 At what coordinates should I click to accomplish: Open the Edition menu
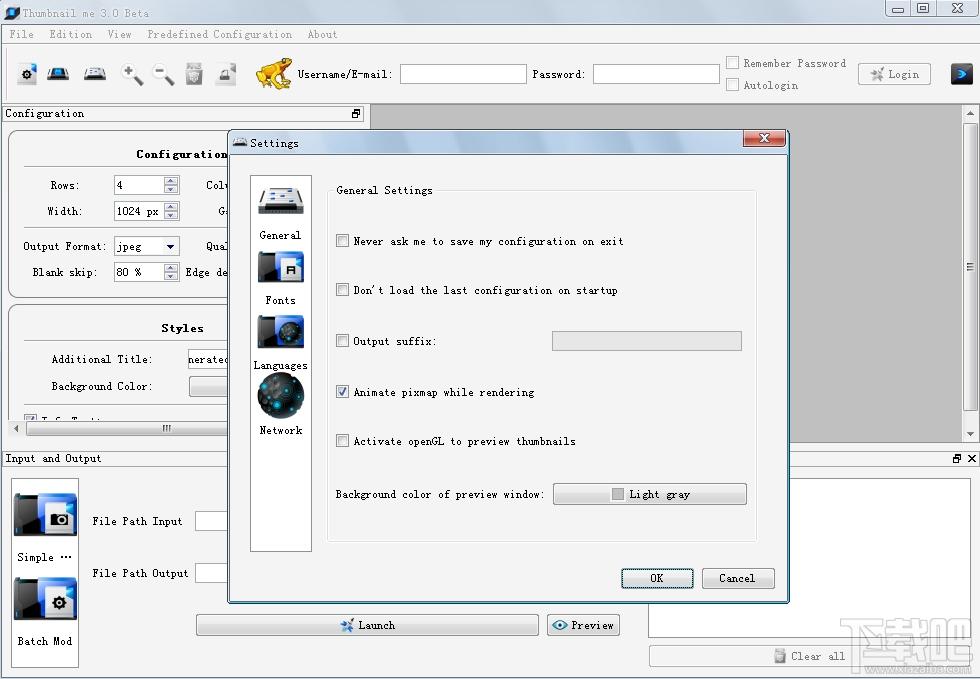tap(71, 34)
